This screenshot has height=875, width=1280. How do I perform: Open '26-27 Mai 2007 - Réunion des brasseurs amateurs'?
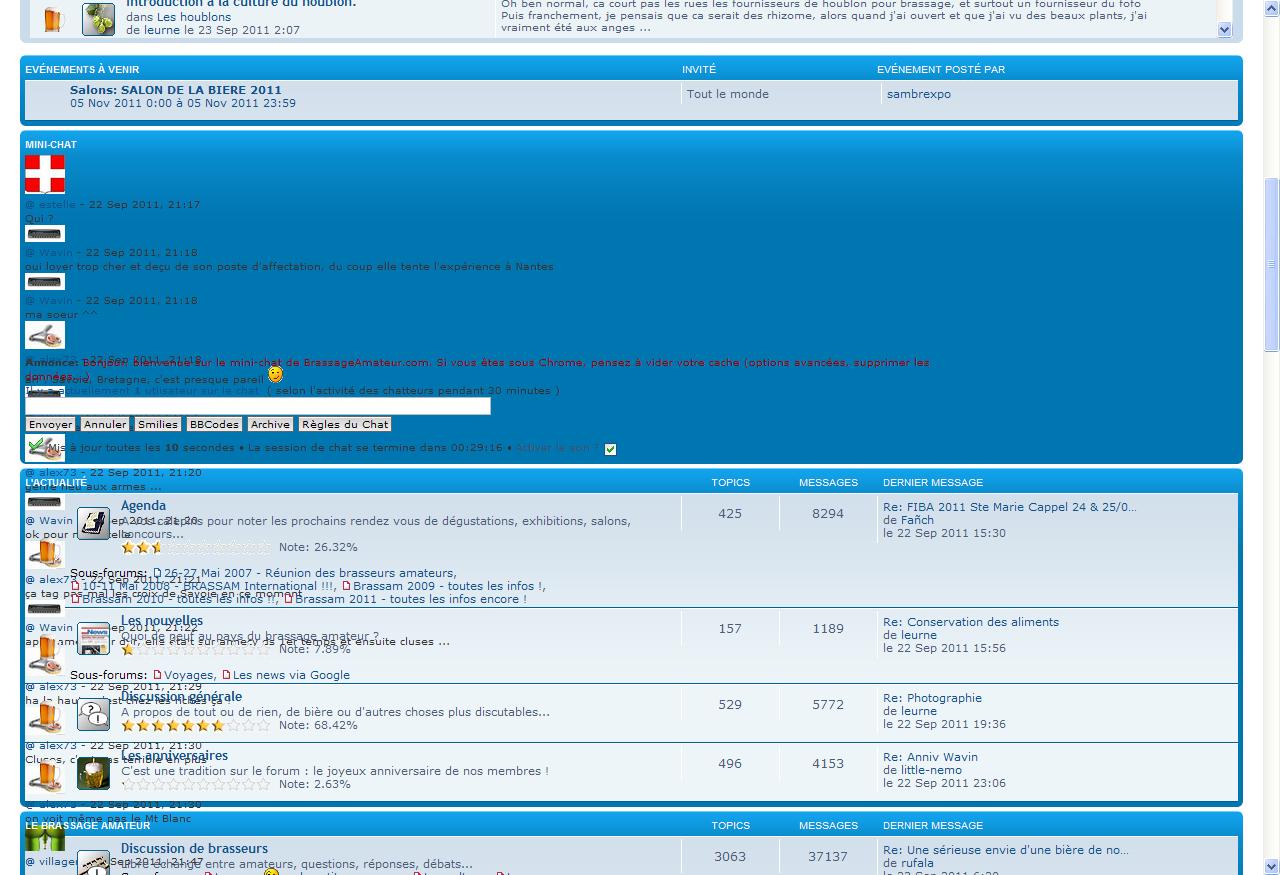[310, 573]
